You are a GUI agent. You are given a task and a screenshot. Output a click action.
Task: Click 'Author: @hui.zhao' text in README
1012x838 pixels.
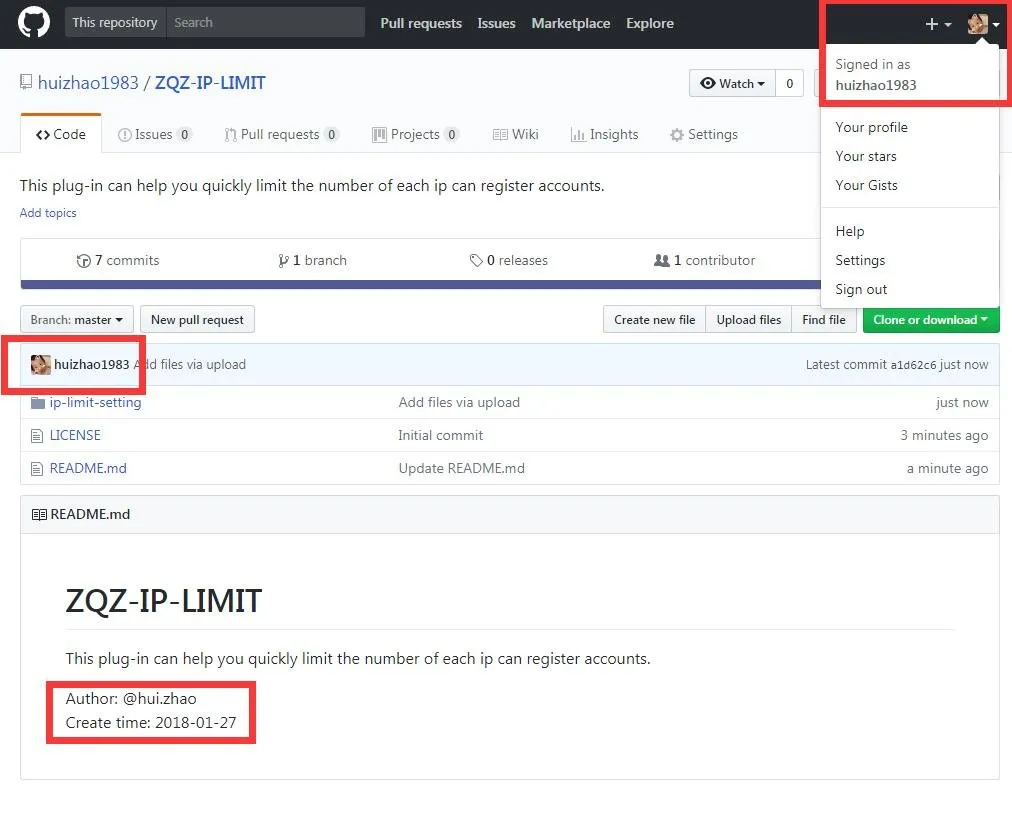click(x=131, y=699)
